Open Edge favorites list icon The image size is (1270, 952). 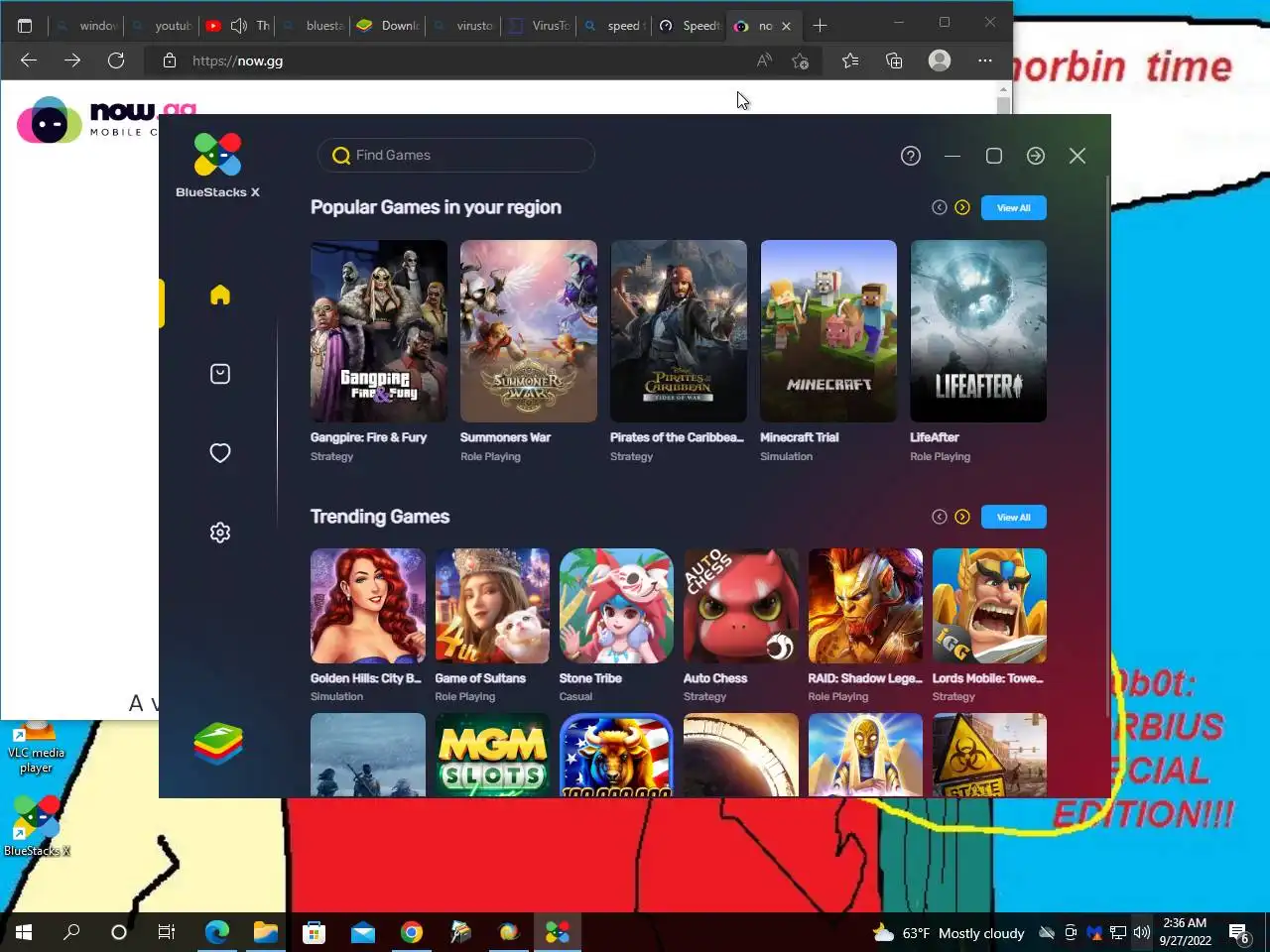(x=850, y=60)
